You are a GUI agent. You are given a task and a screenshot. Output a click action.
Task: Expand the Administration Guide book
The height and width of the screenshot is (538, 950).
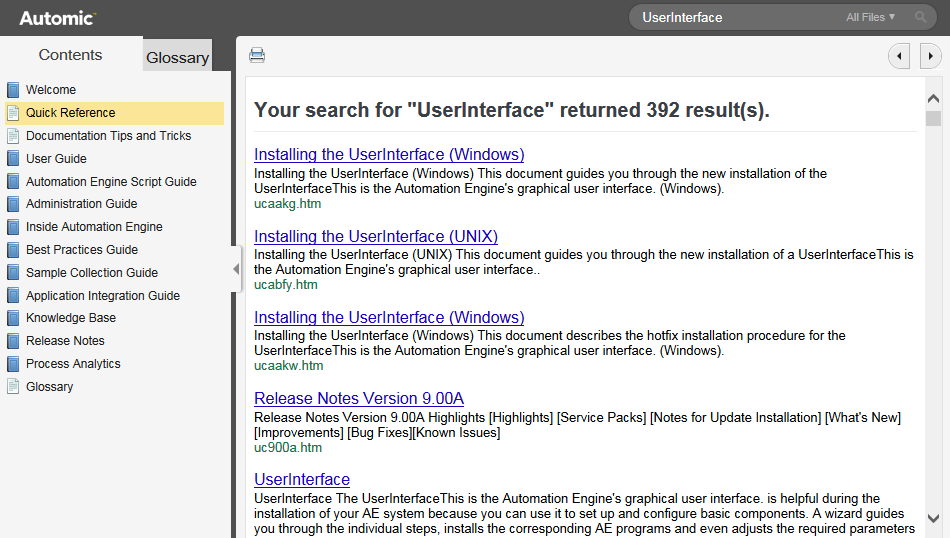pos(81,204)
